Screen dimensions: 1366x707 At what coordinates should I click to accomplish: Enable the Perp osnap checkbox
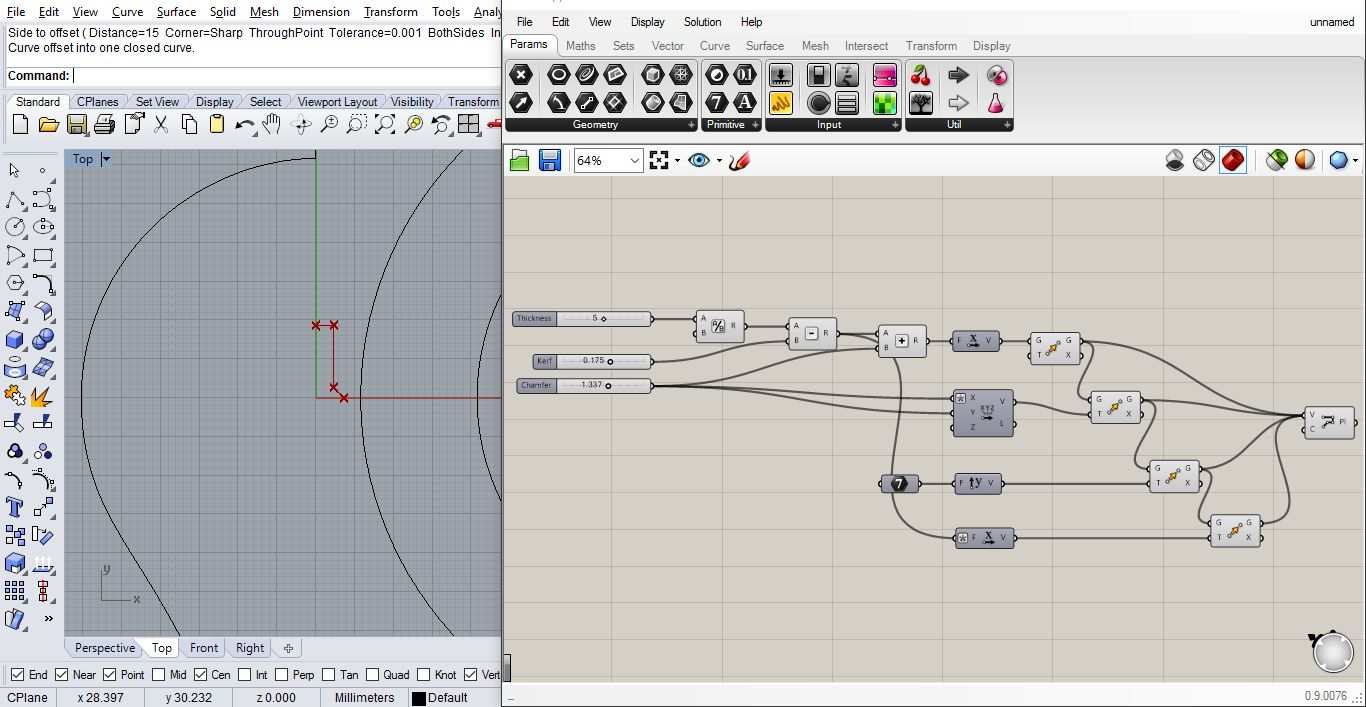281,674
